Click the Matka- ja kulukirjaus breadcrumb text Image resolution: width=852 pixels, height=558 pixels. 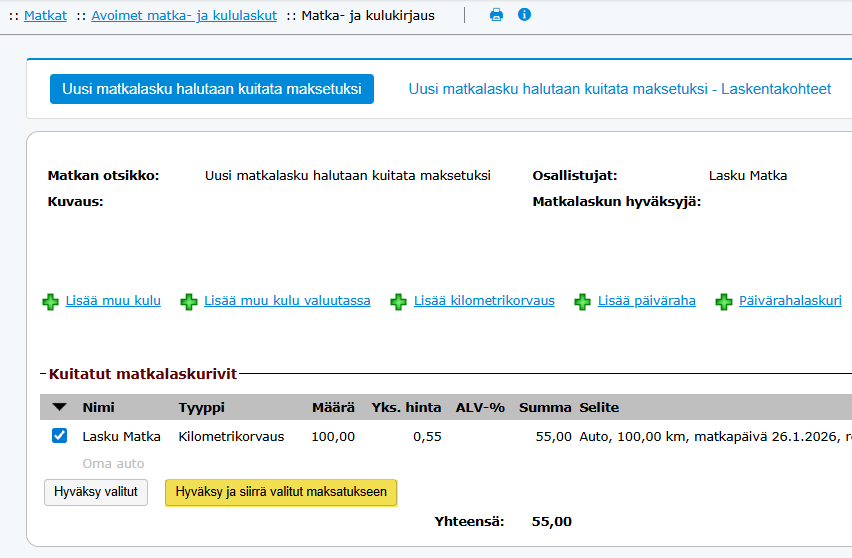(x=368, y=16)
